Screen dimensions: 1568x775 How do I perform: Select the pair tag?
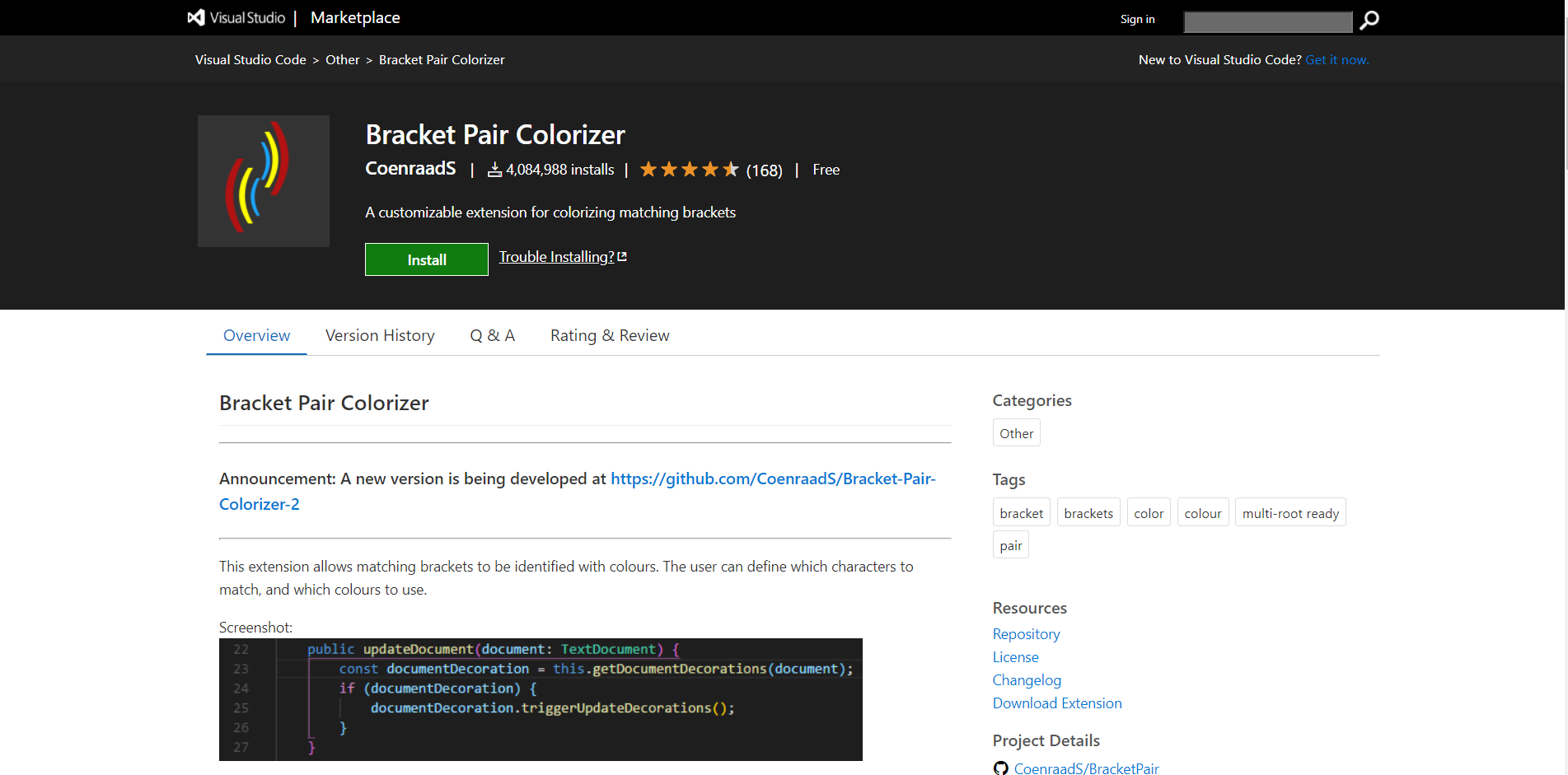click(1011, 545)
